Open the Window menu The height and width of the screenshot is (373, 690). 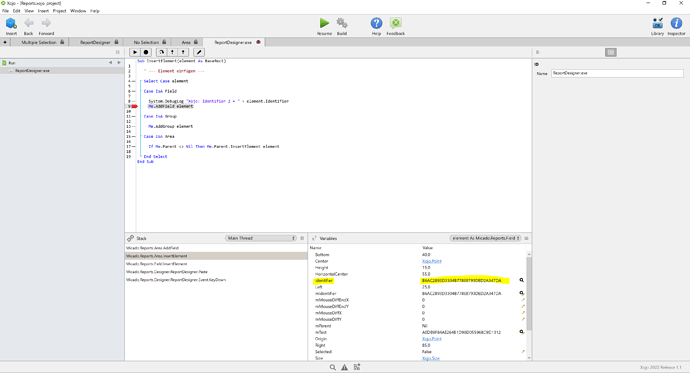pyautogui.click(x=78, y=11)
